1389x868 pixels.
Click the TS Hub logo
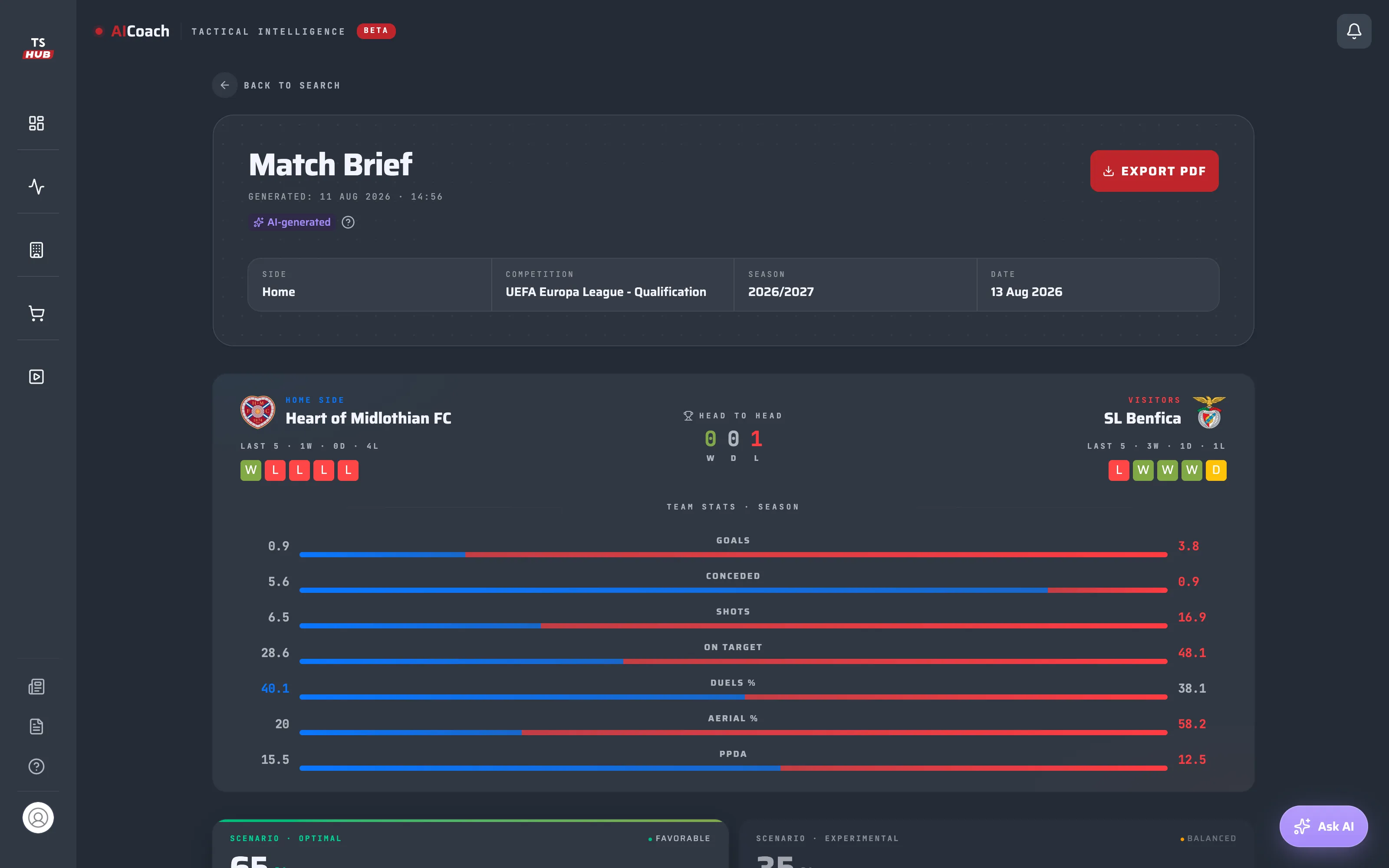click(38, 48)
